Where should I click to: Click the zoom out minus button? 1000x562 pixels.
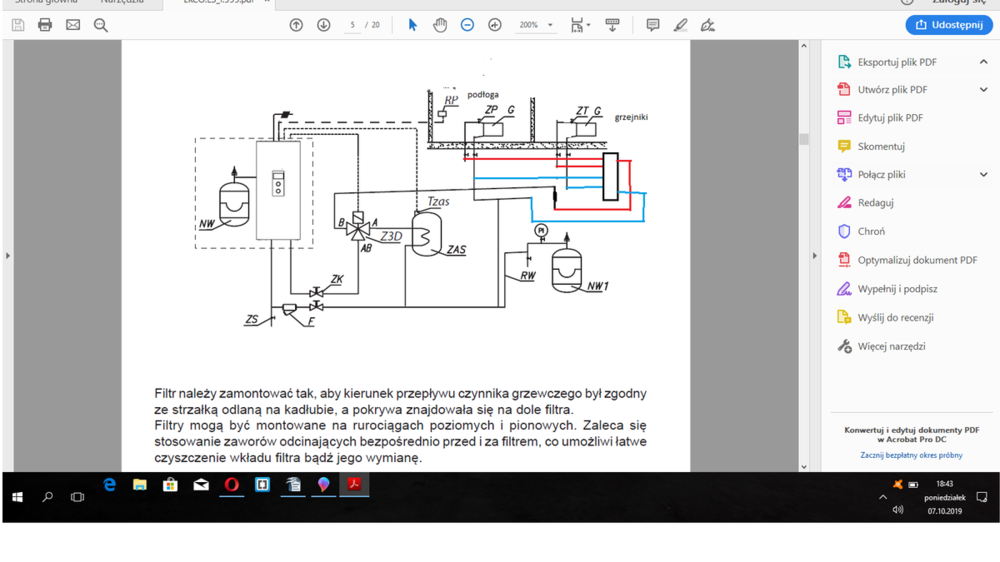click(x=467, y=25)
